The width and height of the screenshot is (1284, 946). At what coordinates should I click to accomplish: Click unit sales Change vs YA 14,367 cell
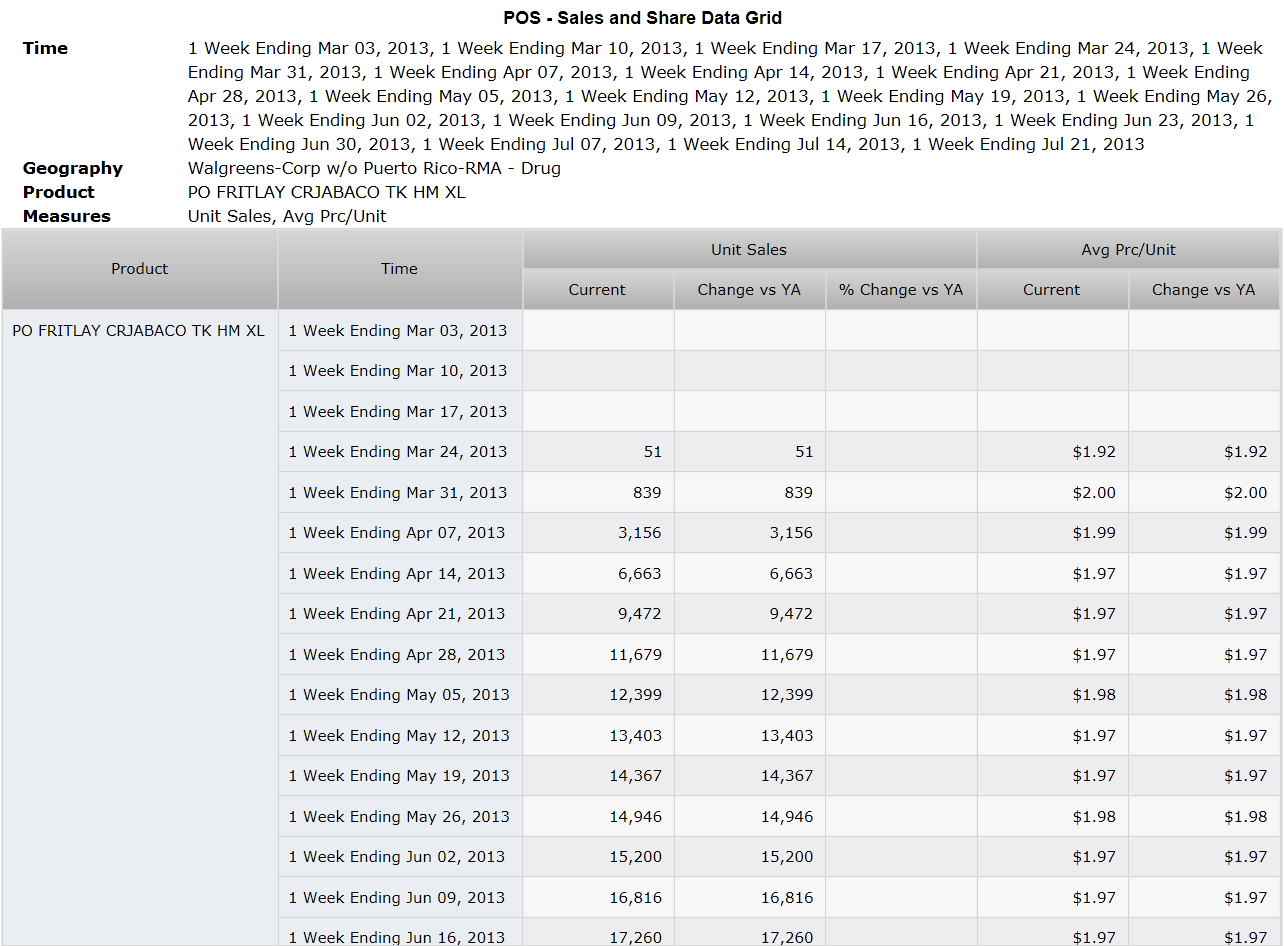pos(750,776)
